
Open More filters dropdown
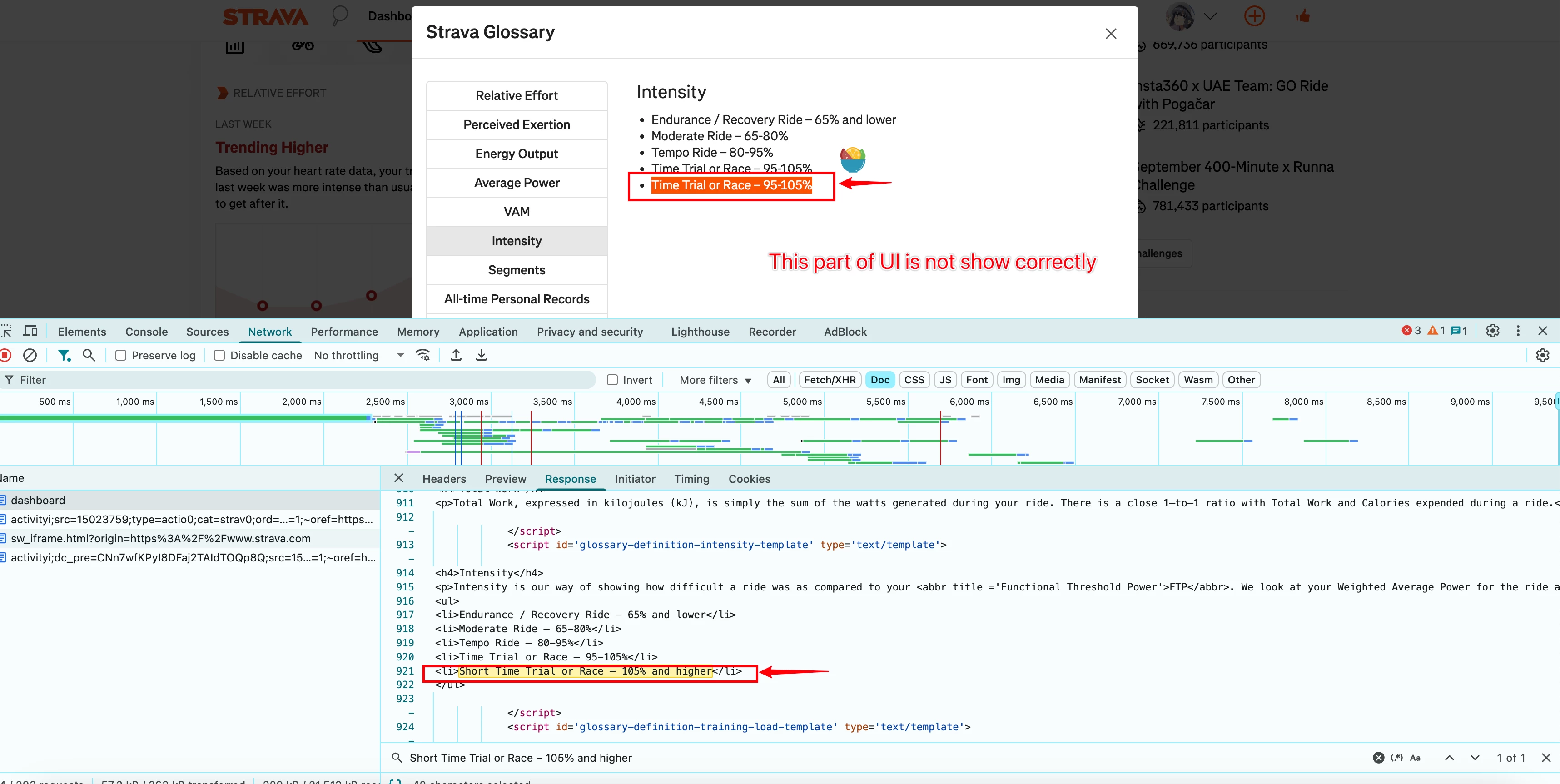click(x=715, y=380)
